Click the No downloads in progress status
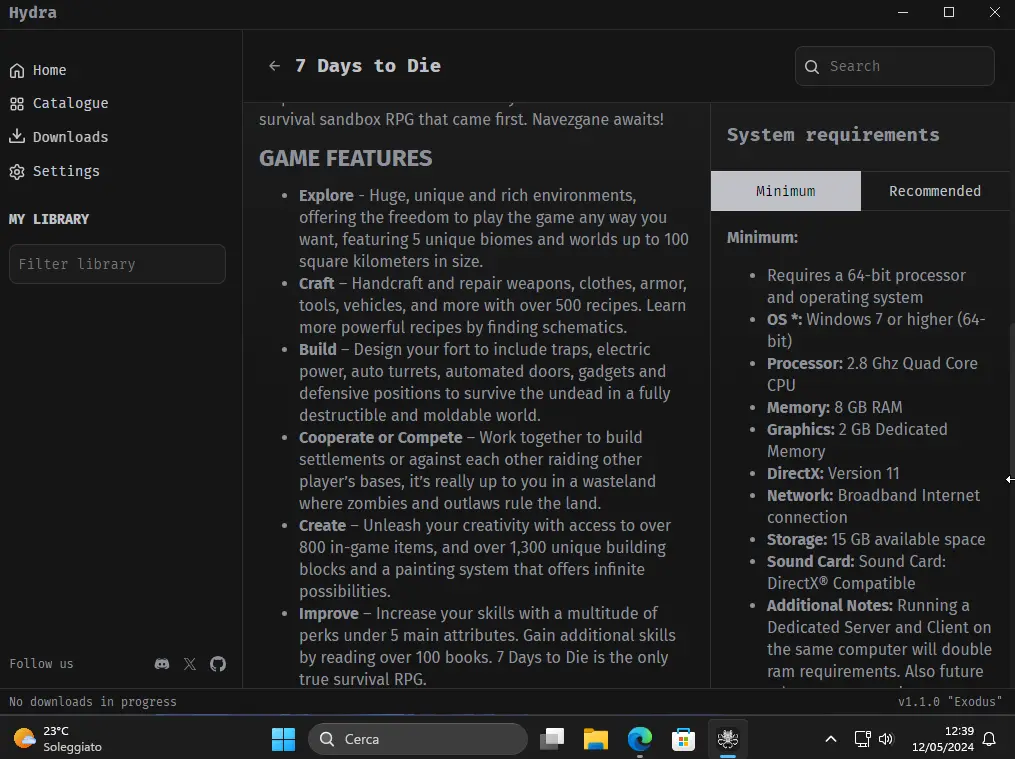The height and width of the screenshot is (759, 1015). [x=93, y=702]
